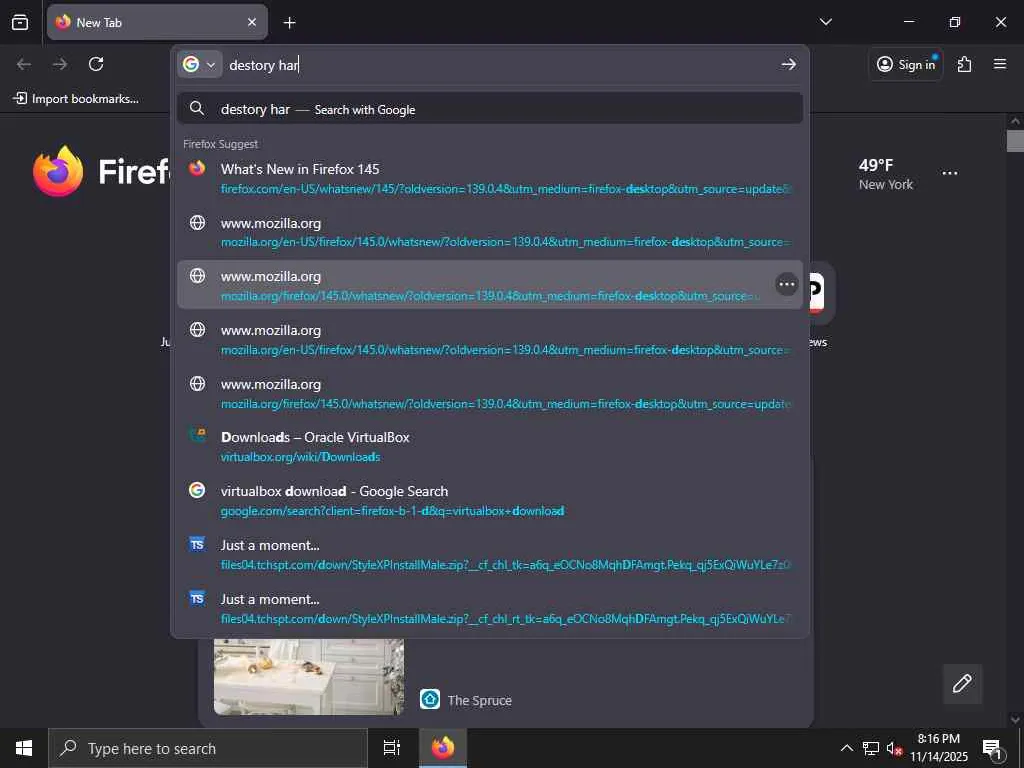Open the clock showing 8:16 PM

click(938, 748)
